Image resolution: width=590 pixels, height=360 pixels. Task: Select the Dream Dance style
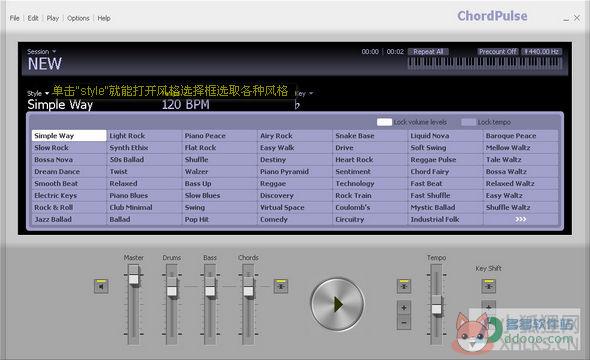(69, 172)
